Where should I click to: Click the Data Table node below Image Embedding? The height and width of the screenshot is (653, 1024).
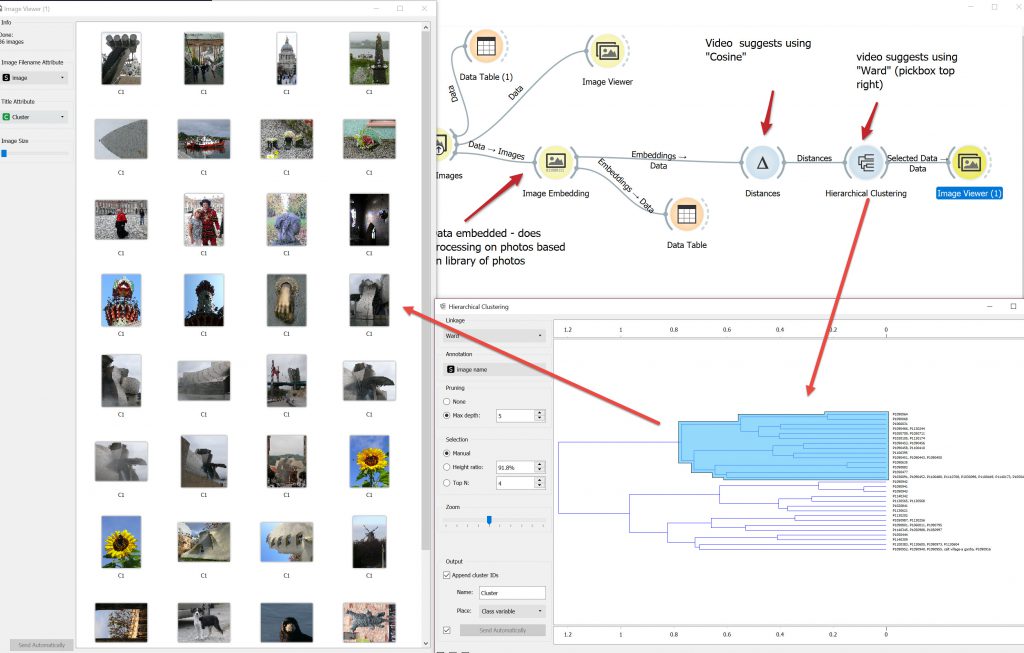coord(685,213)
